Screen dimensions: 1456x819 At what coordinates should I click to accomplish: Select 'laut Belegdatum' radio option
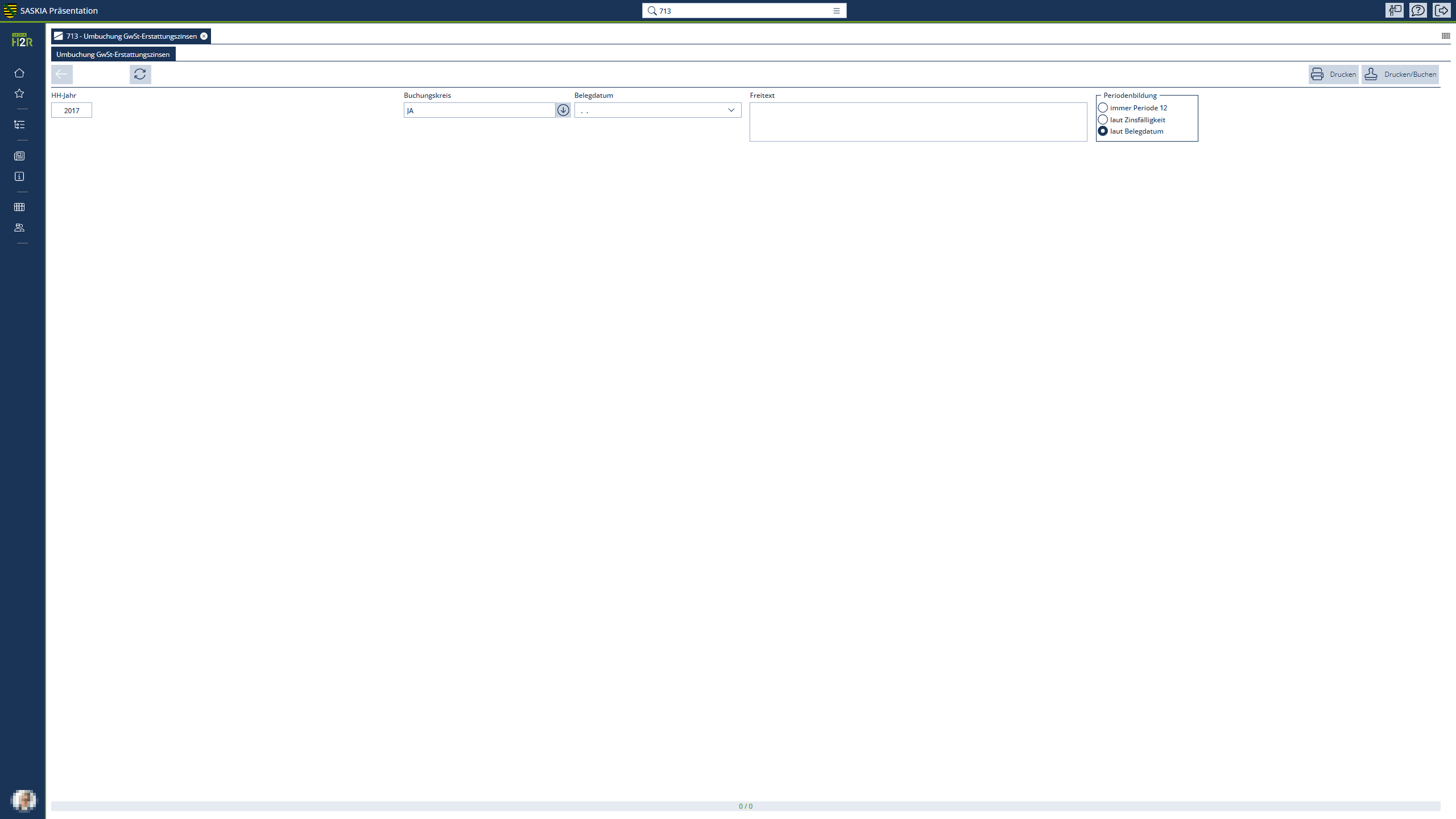pyautogui.click(x=1103, y=131)
